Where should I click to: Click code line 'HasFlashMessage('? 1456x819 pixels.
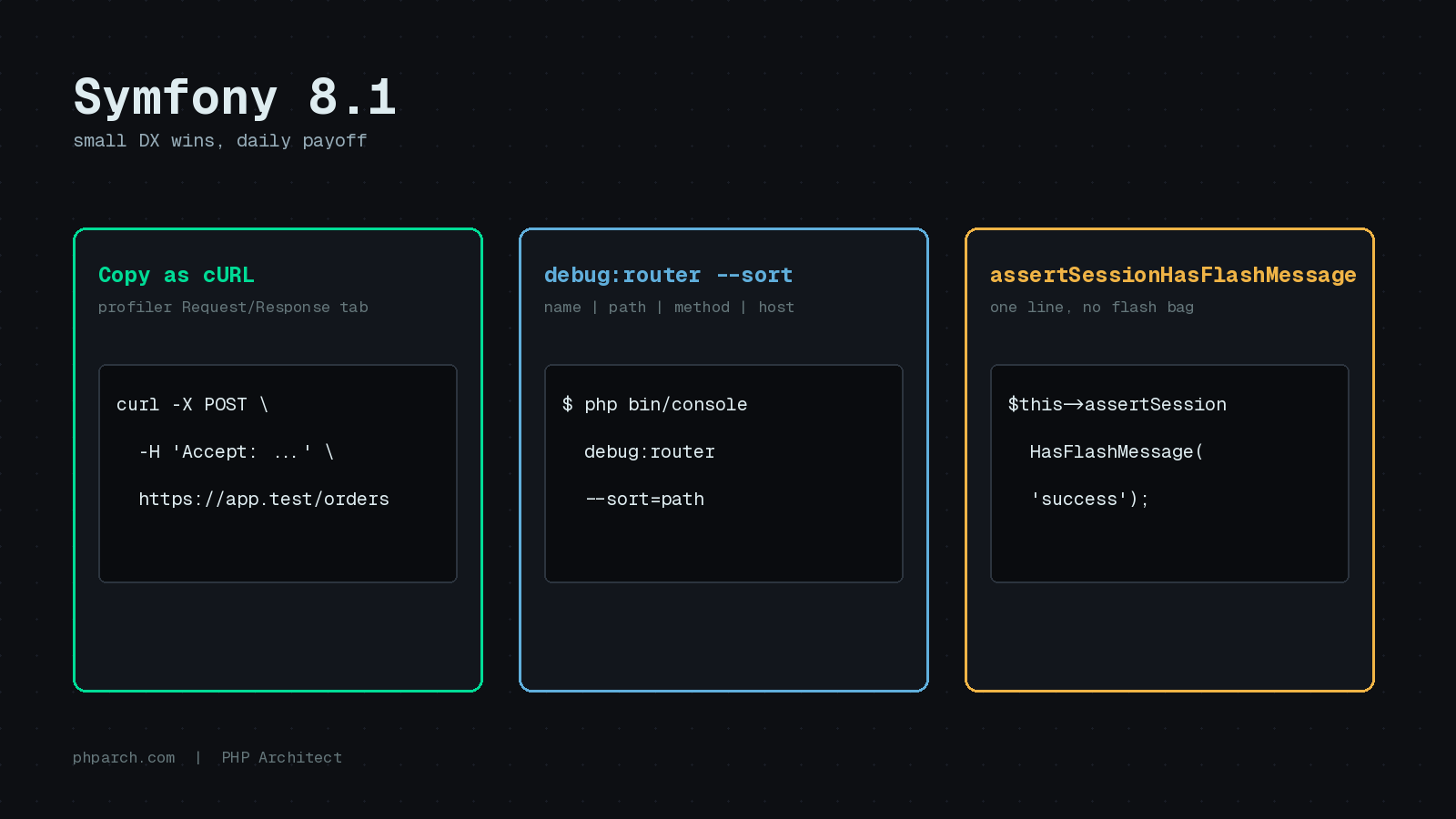(1117, 451)
